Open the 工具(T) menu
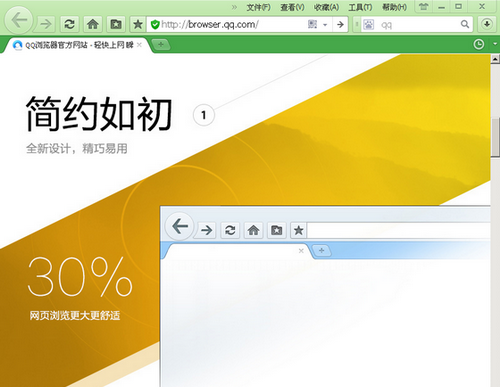 click(360, 7)
